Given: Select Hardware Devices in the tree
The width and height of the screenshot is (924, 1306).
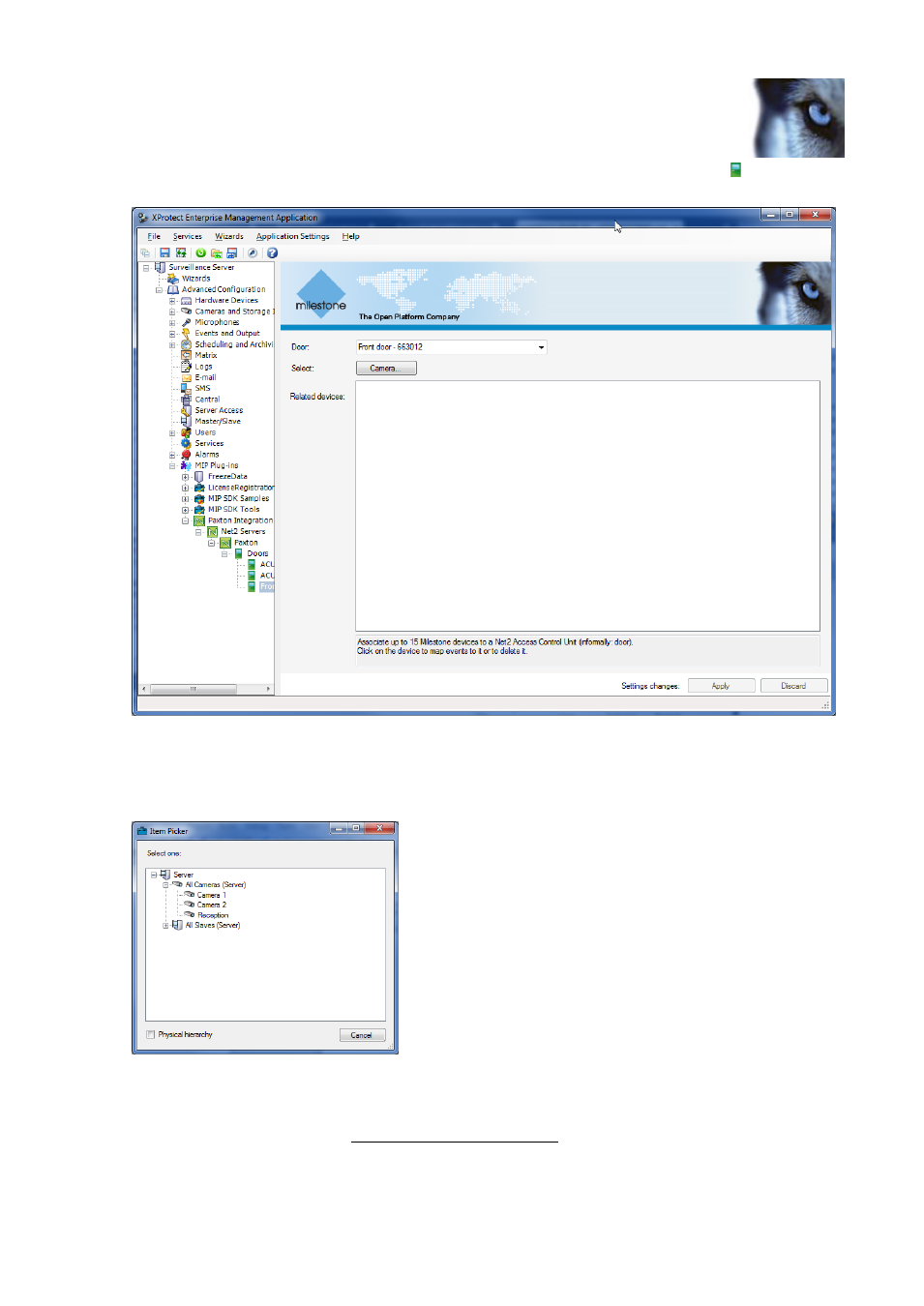Looking at the screenshot, I should tap(226, 301).
